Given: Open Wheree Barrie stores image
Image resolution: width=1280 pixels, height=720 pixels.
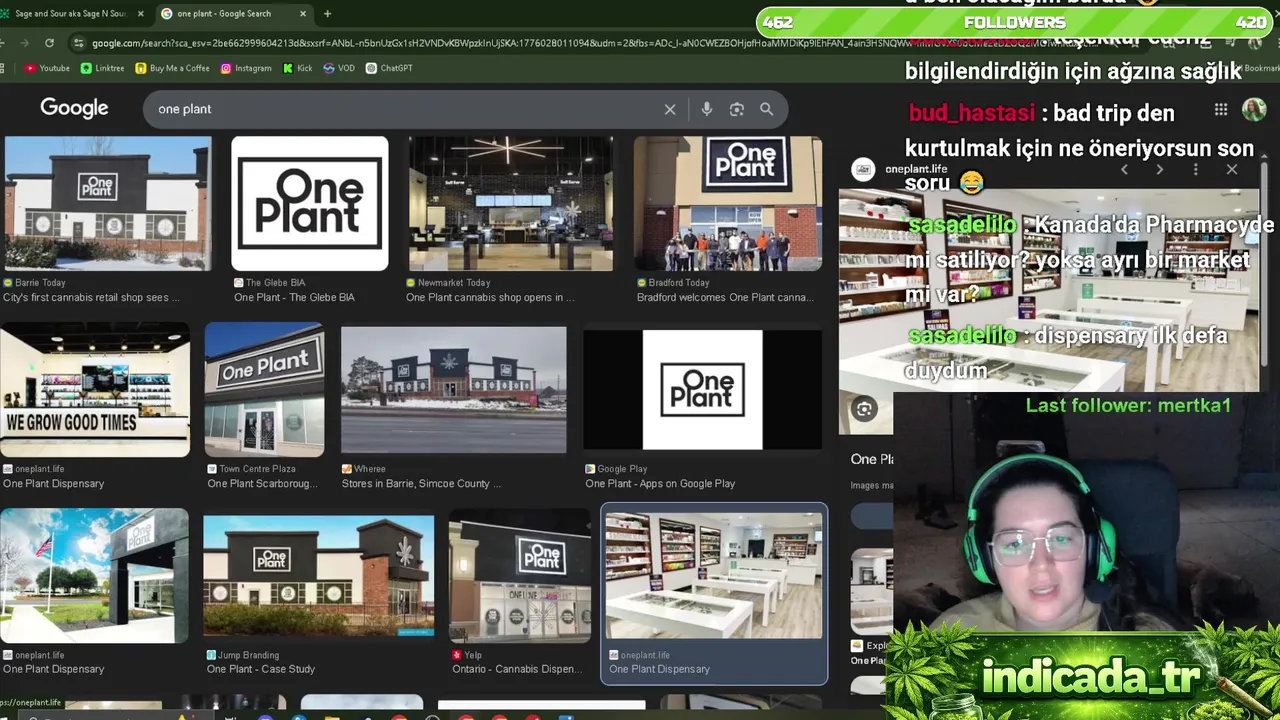Looking at the screenshot, I should pos(454,390).
